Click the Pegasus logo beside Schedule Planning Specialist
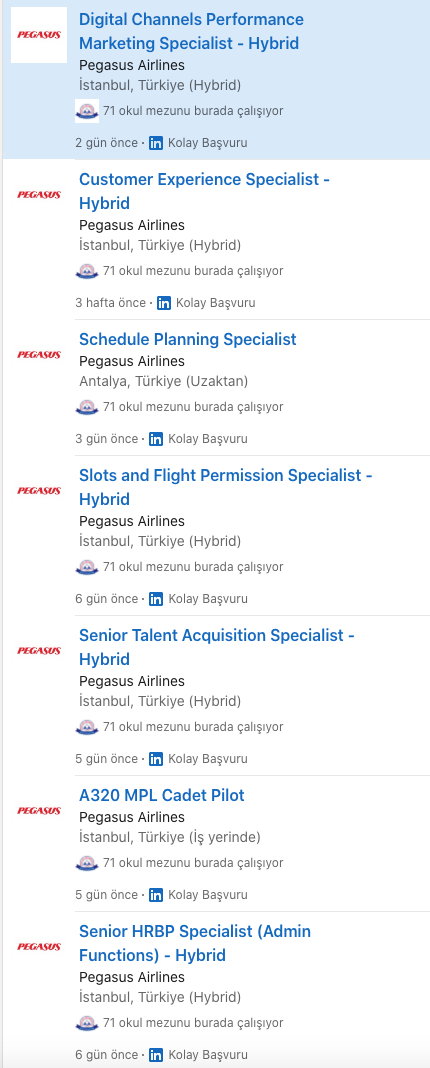 pyautogui.click(x=39, y=355)
